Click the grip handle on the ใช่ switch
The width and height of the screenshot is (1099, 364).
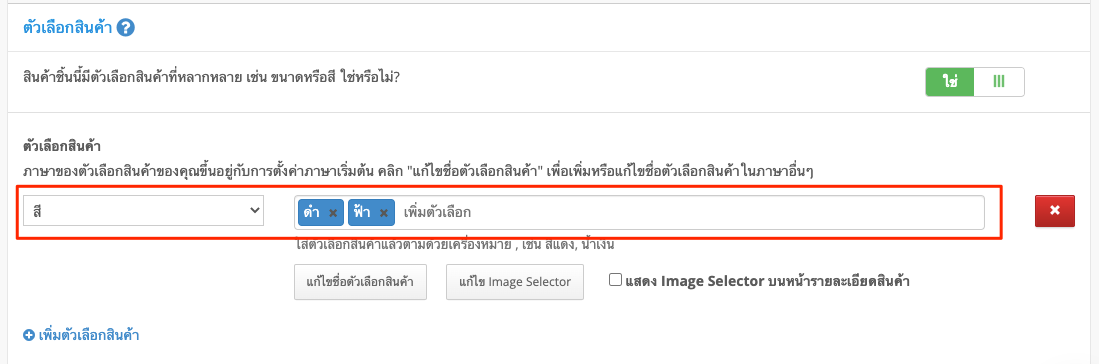click(x=999, y=81)
